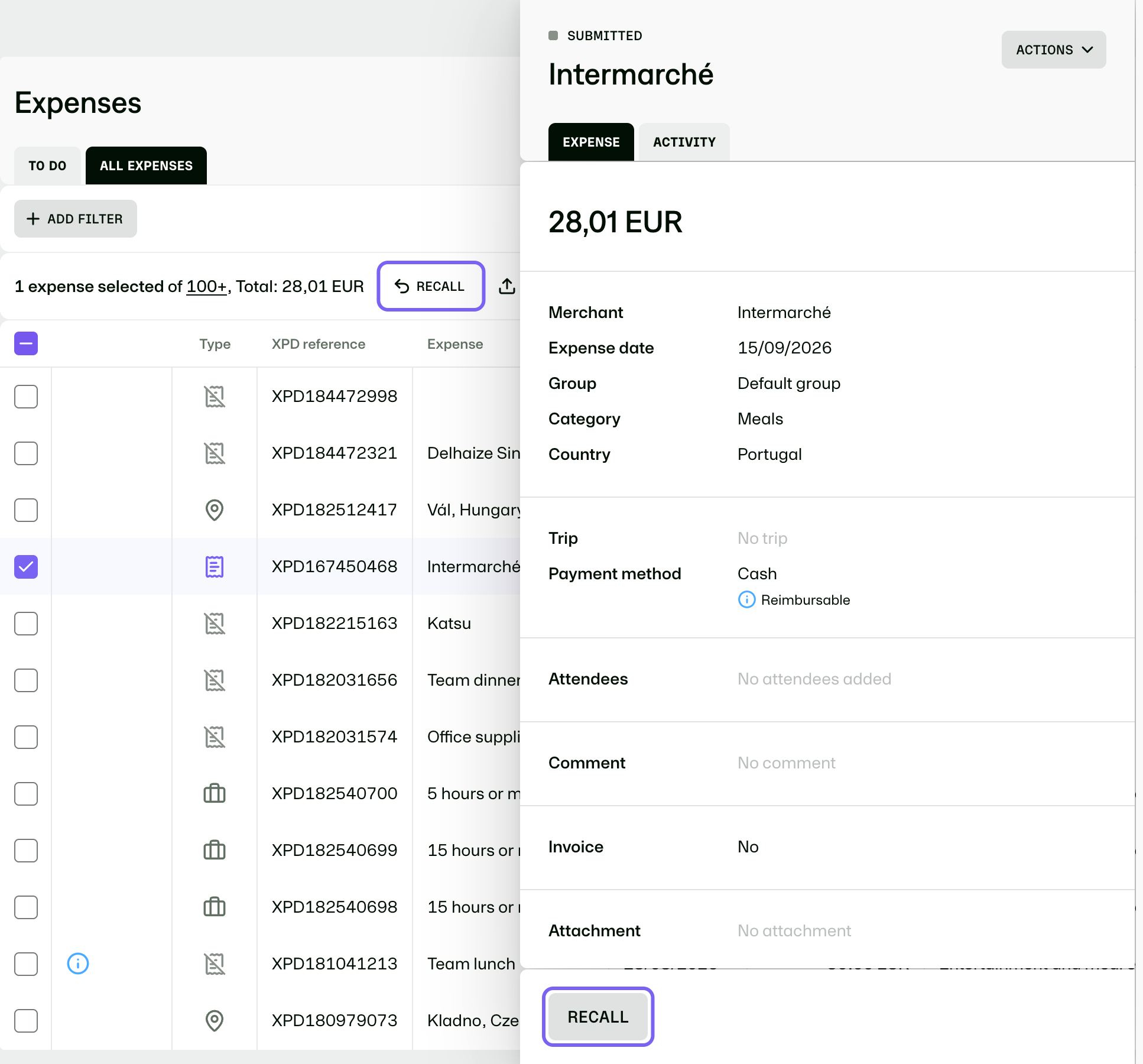Uncheck the Intermarché row checkbox
Screen dimensions: 1143x1064
(x=26, y=567)
